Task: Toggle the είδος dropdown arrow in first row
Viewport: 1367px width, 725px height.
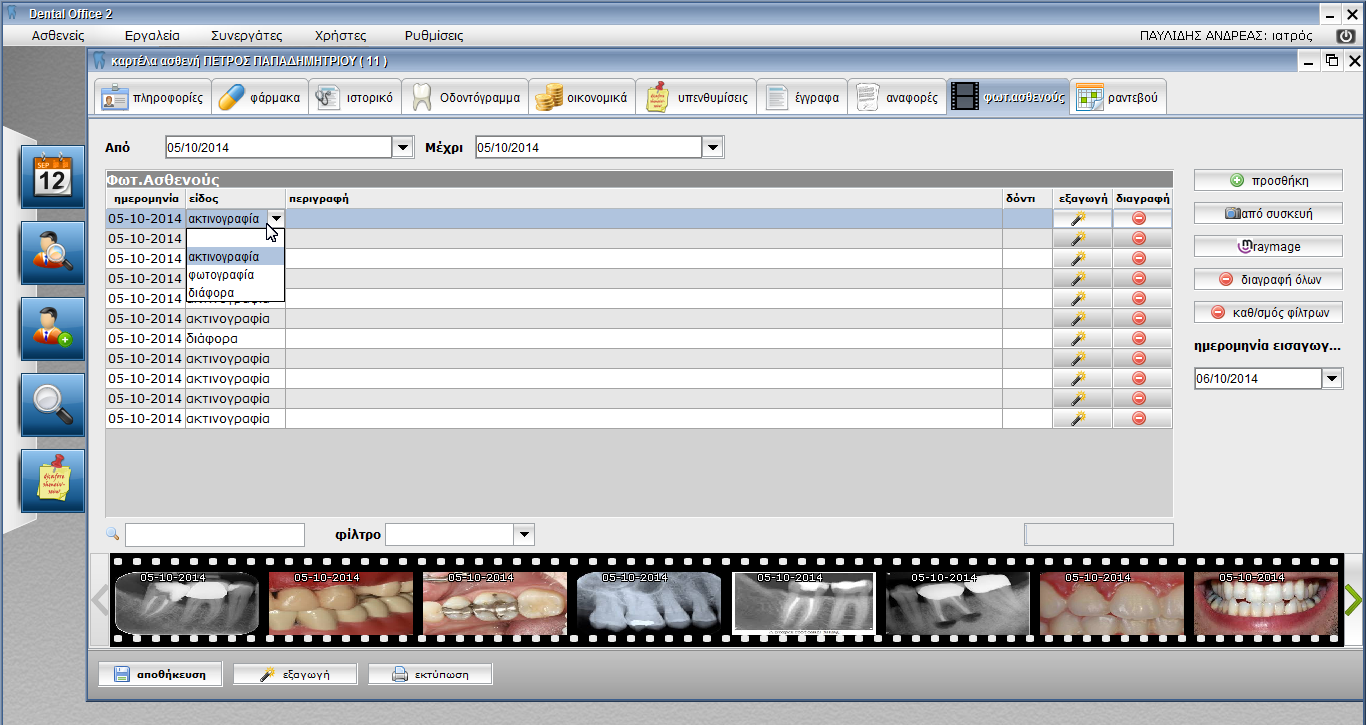Action: [276, 219]
